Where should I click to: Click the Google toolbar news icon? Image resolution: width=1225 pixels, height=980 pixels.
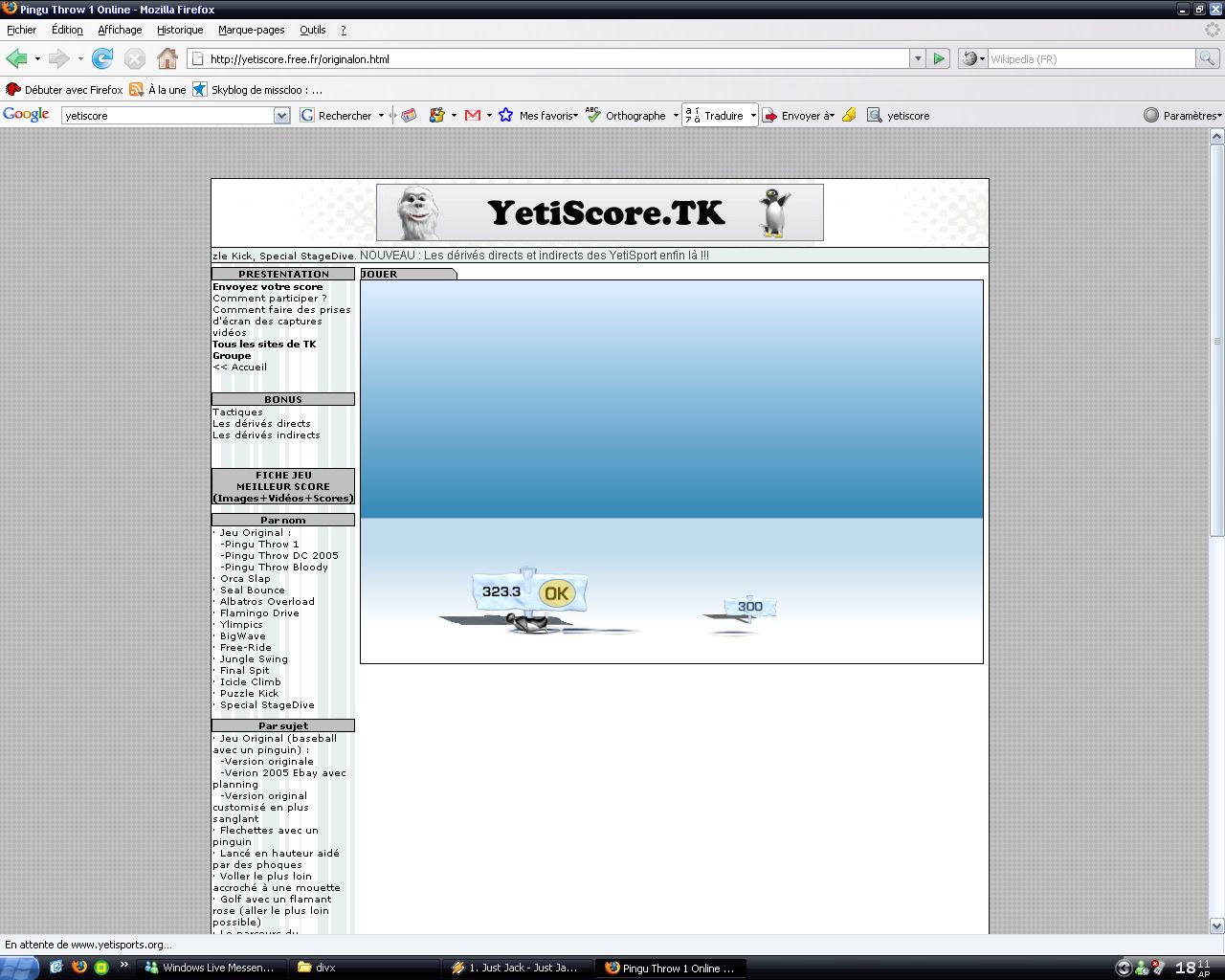409,115
